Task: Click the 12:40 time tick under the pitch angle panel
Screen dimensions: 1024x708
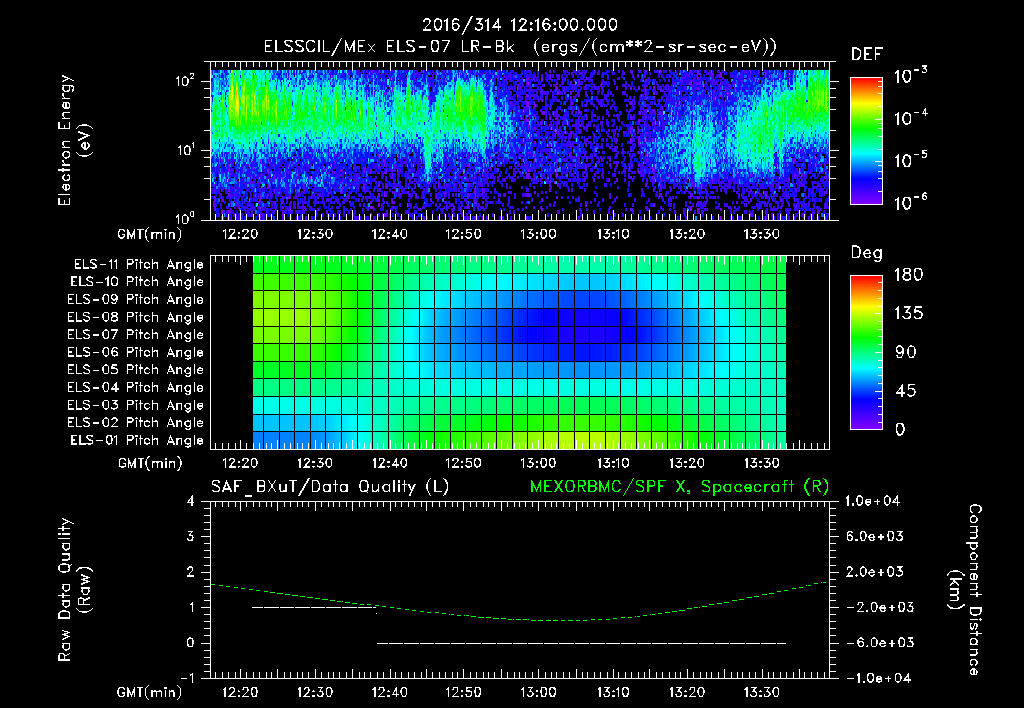Action: pyautogui.click(x=389, y=464)
